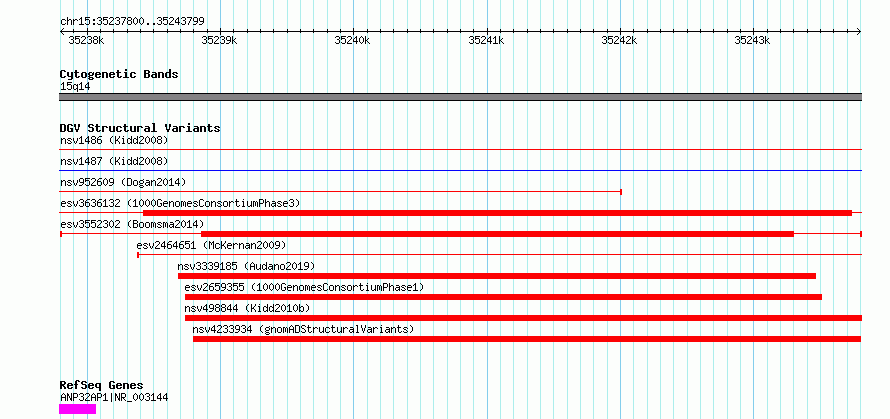Click the chr15:35237800..35243799 coordinate label

[x=132, y=22]
